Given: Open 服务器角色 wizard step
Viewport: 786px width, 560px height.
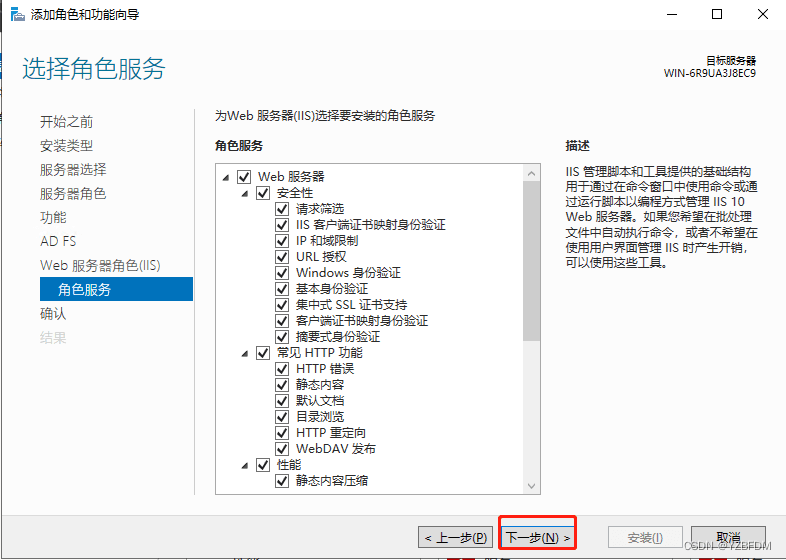Looking at the screenshot, I should 73,194.
